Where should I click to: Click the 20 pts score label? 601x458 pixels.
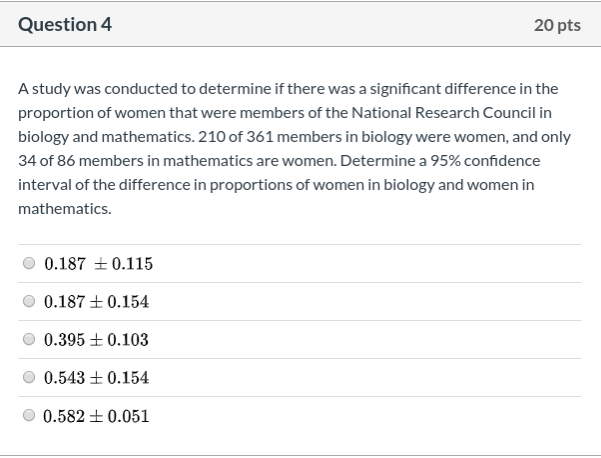(x=557, y=25)
